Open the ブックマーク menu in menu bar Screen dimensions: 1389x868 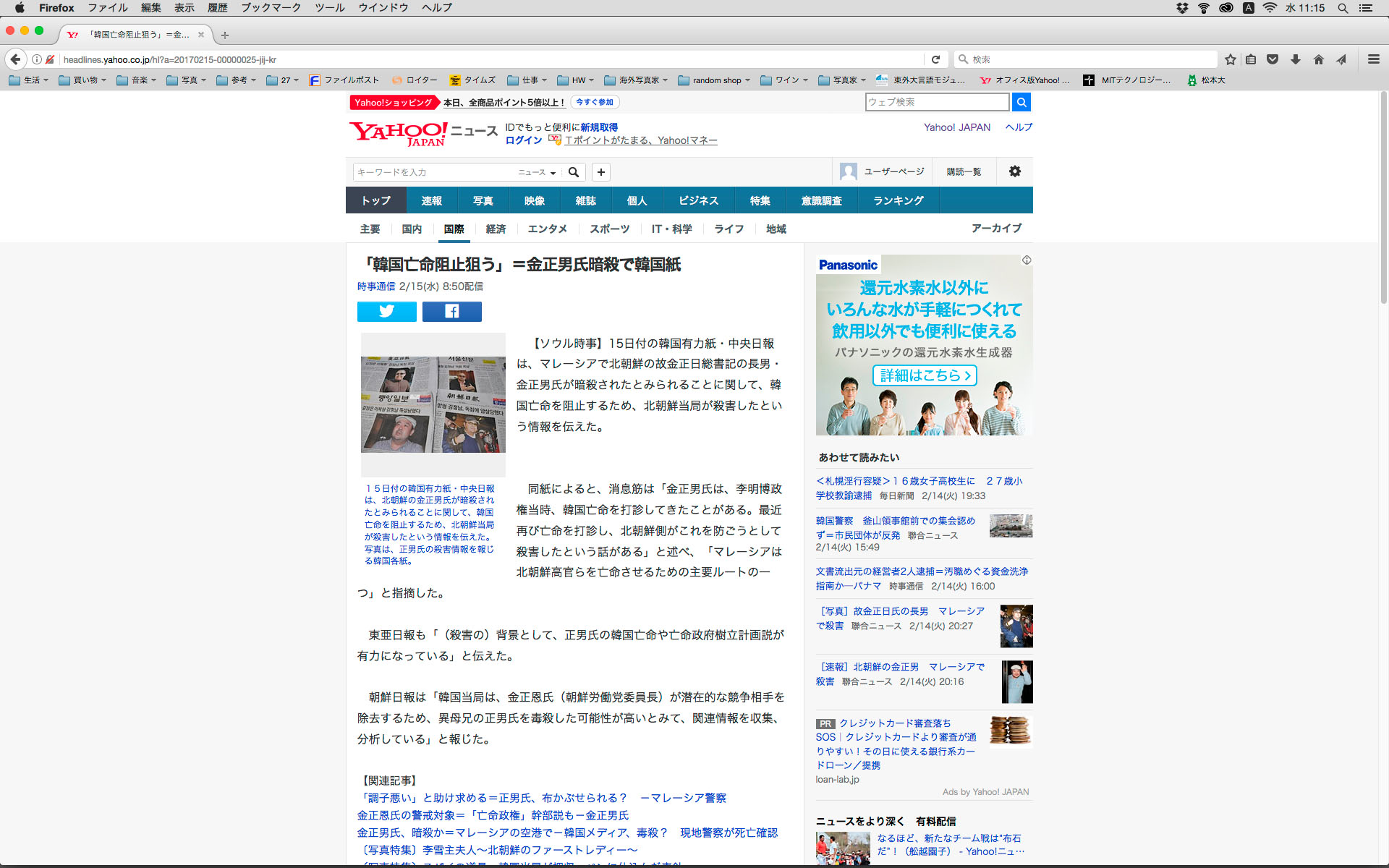click(x=271, y=8)
